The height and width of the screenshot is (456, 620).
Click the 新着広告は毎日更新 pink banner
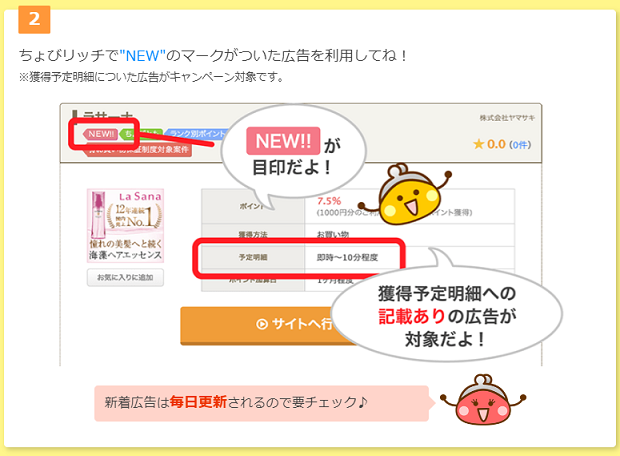(262, 403)
